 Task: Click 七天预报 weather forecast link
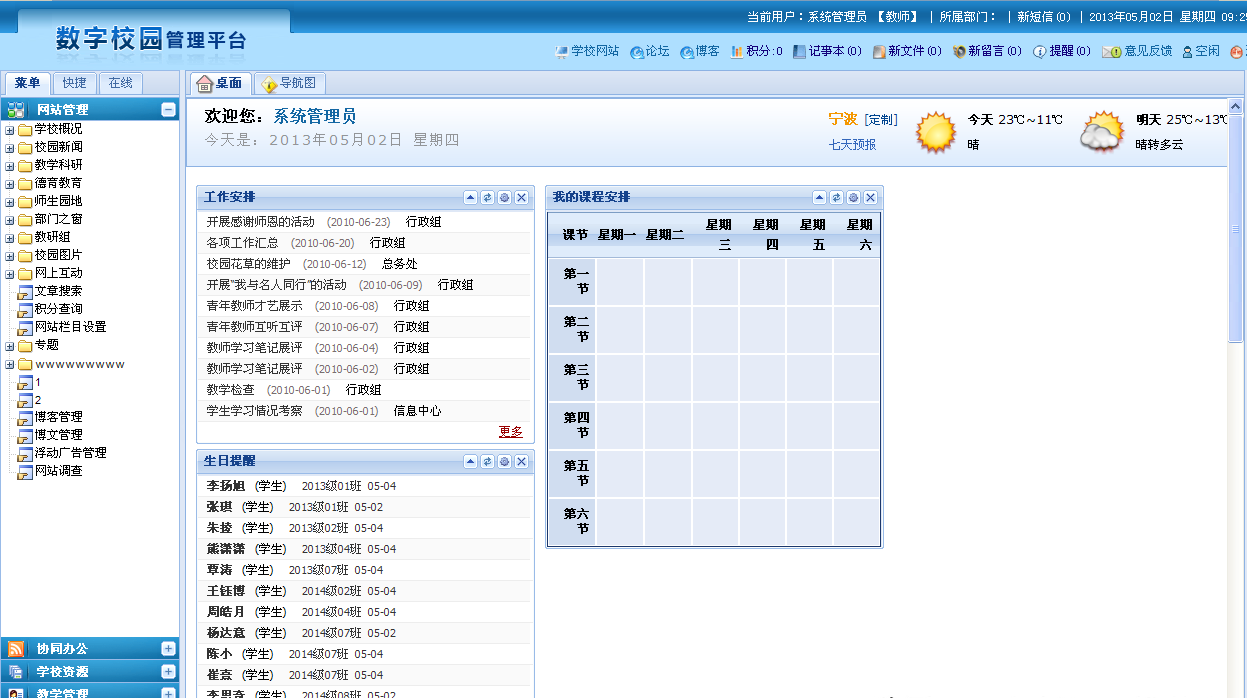pos(852,145)
